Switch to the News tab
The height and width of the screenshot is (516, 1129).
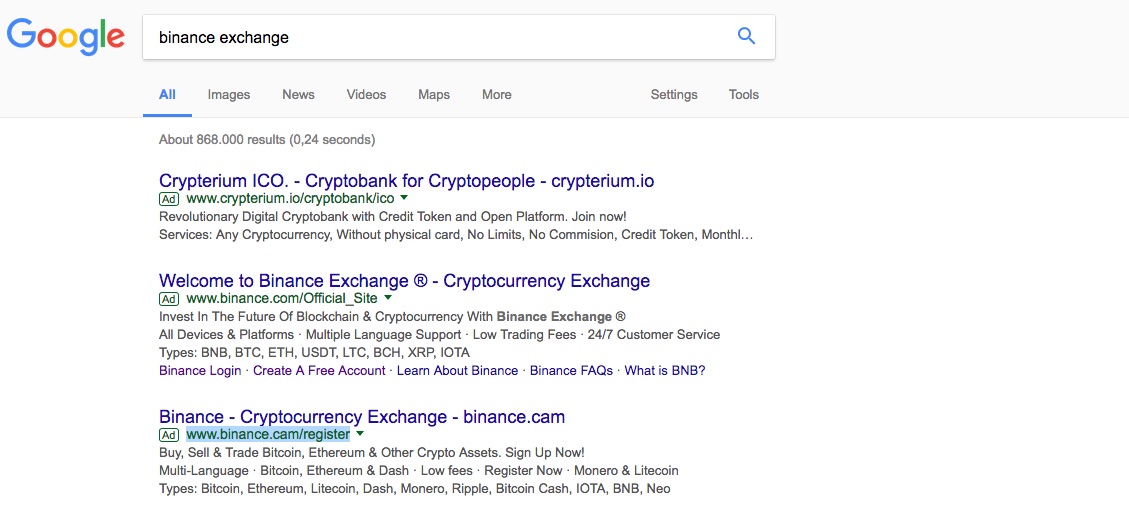[x=298, y=95]
